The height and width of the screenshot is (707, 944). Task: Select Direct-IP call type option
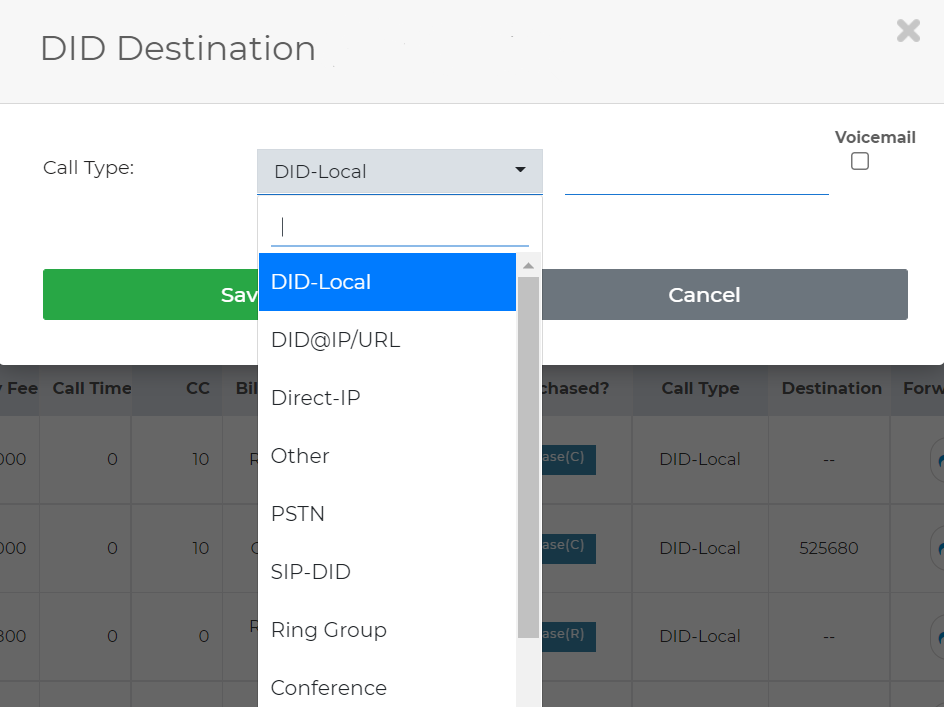pyautogui.click(x=387, y=398)
